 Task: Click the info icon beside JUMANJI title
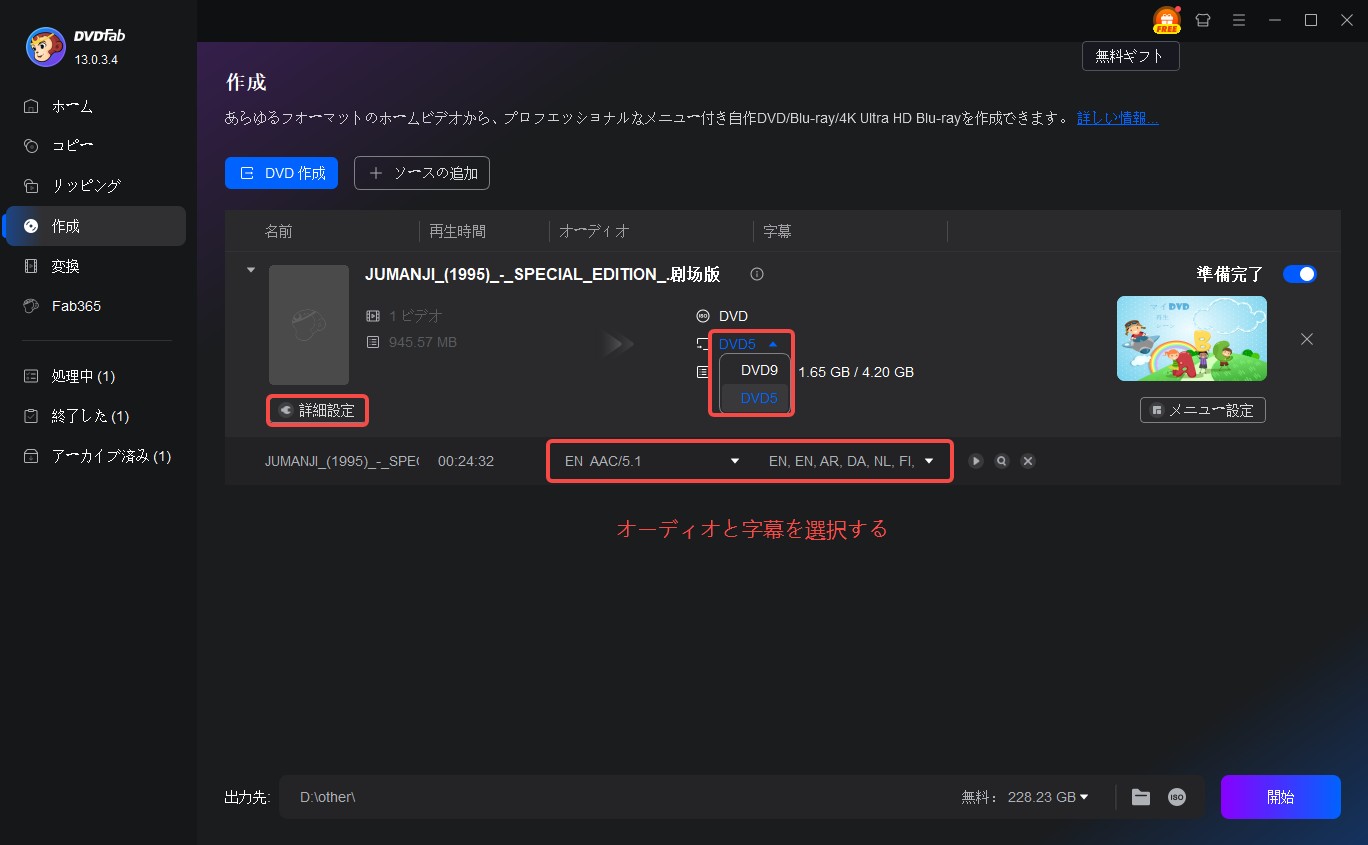757,275
